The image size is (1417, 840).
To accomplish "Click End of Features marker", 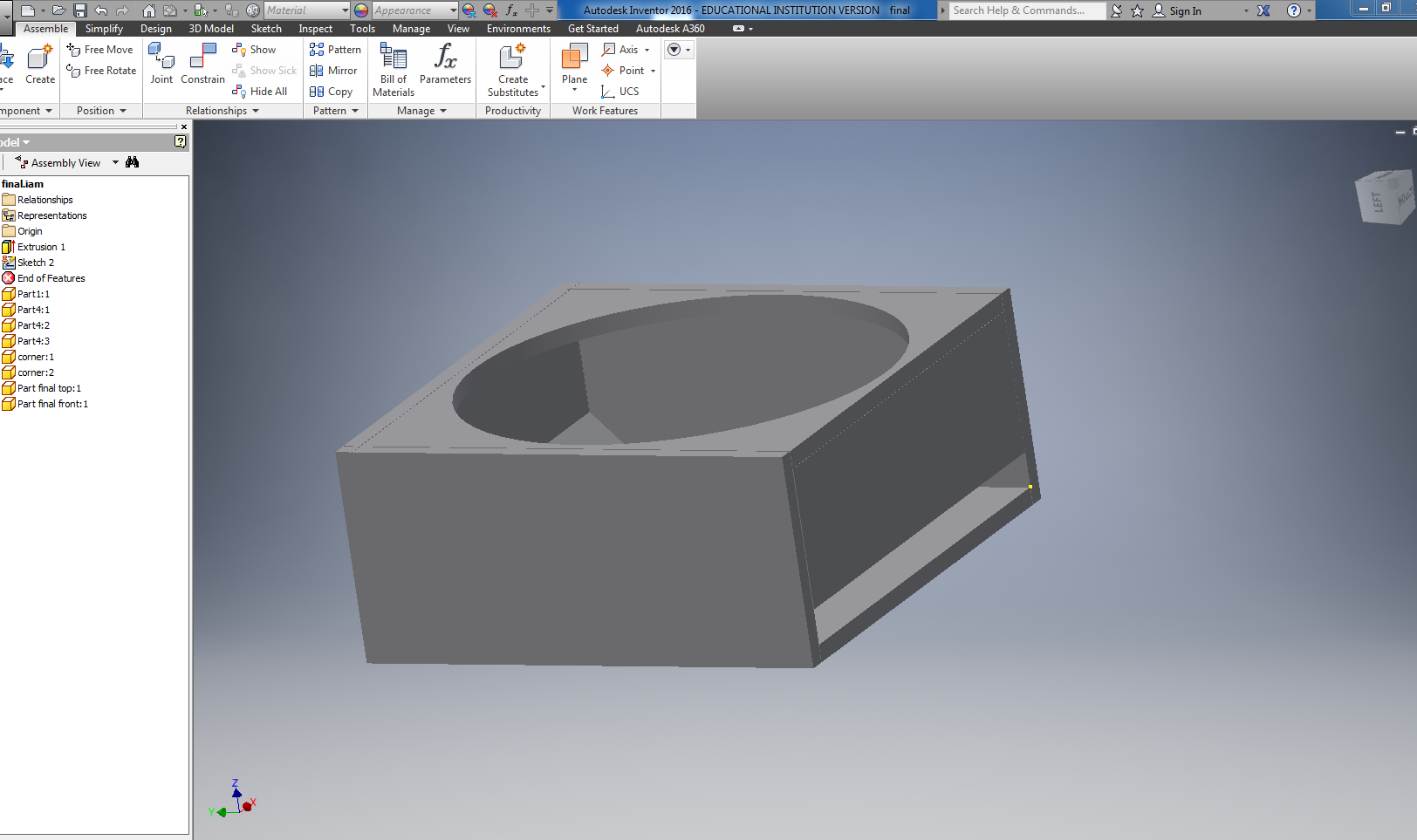I will point(44,278).
